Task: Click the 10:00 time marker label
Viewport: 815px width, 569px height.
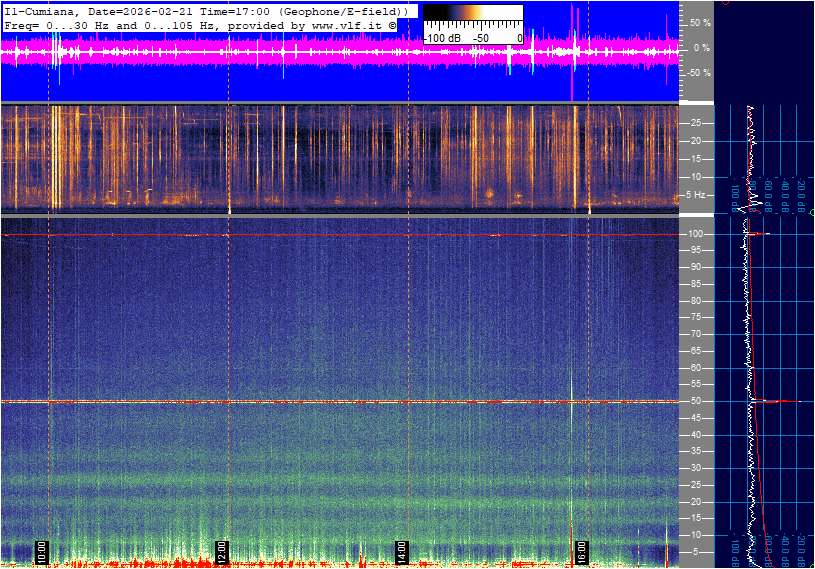Action: (x=42, y=551)
